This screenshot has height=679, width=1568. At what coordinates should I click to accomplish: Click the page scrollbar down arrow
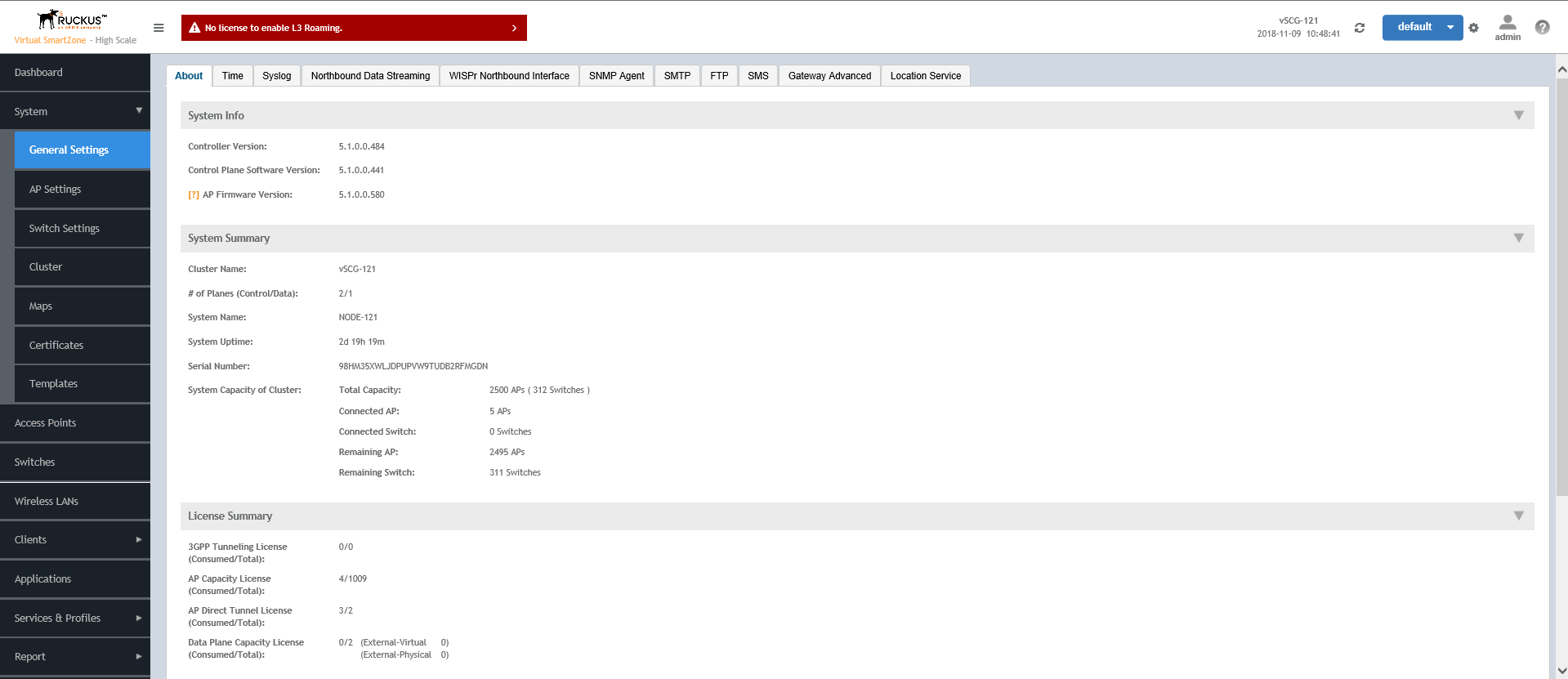[1561, 671]
